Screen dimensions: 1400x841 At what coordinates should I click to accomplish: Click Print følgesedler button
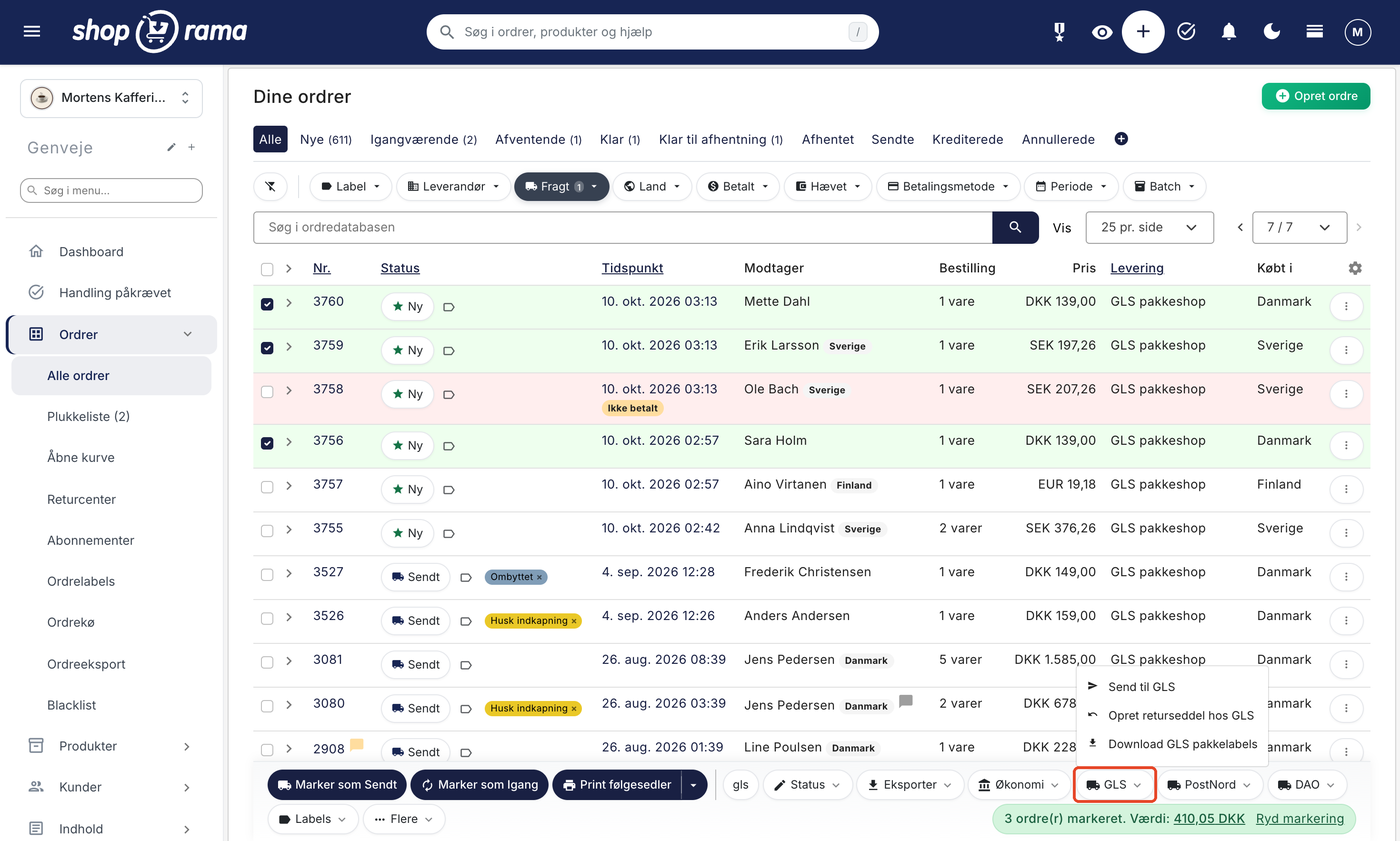click(616, 785)
